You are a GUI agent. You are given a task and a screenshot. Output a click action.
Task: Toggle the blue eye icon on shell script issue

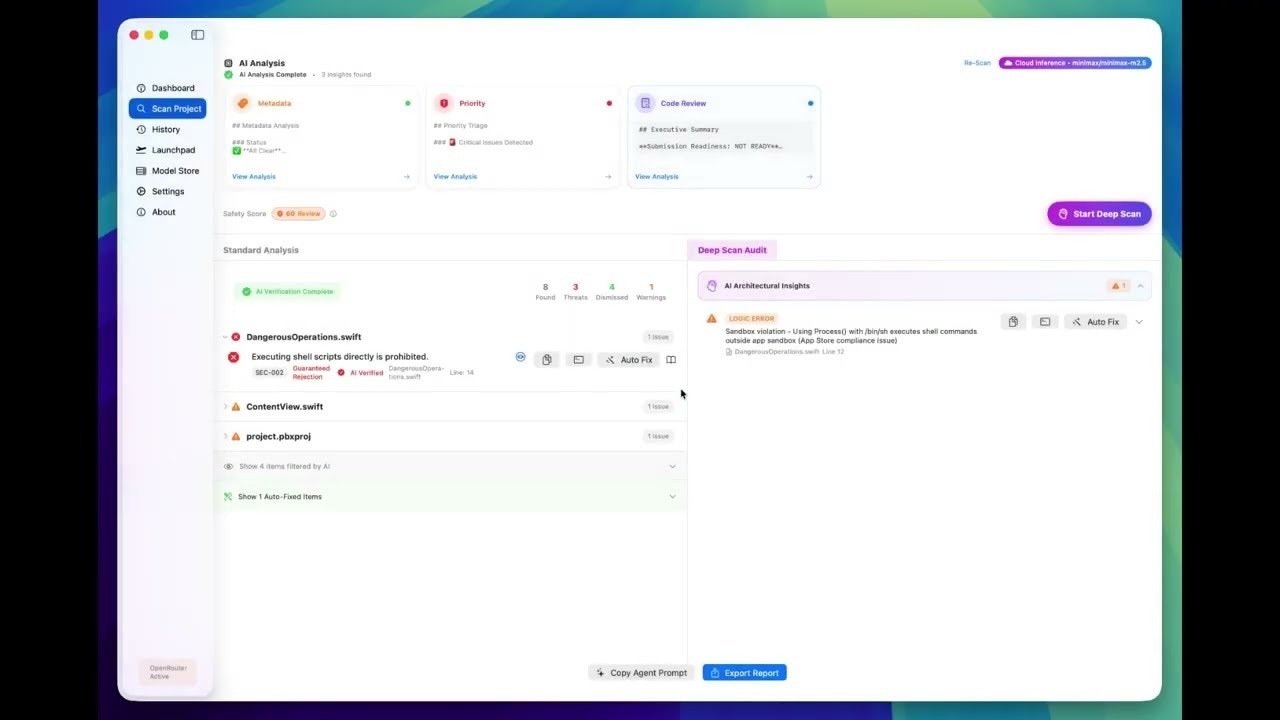click(x=520, y=357)
